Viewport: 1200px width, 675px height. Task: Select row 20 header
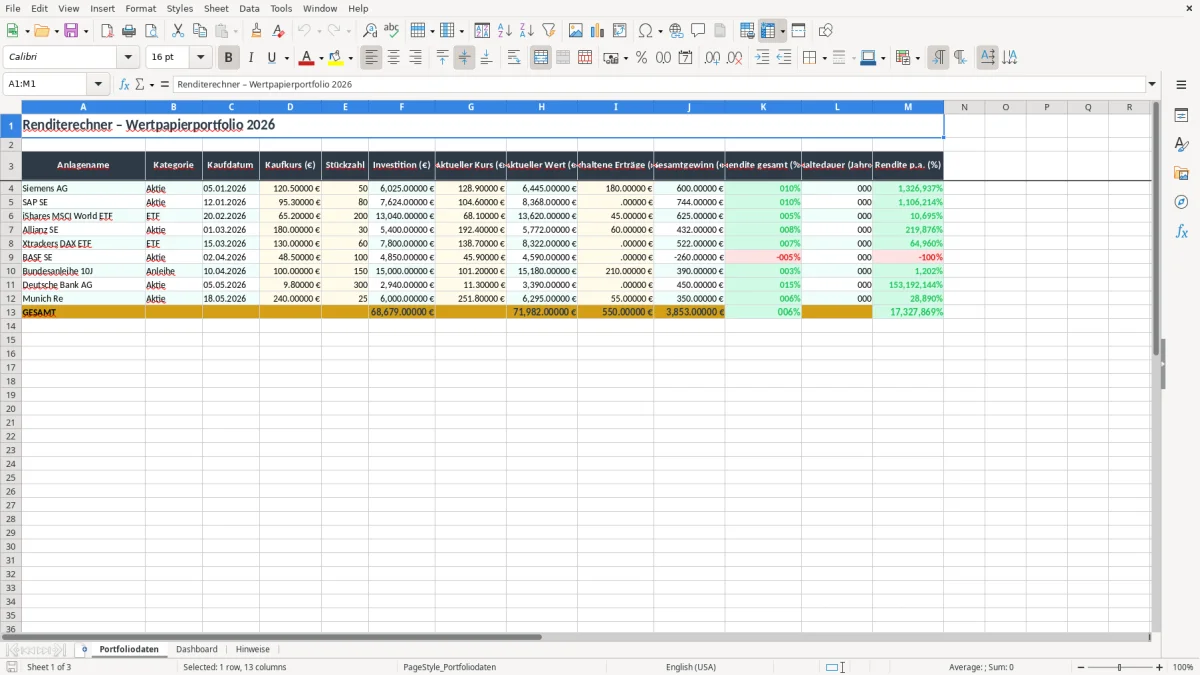[10, 409]
